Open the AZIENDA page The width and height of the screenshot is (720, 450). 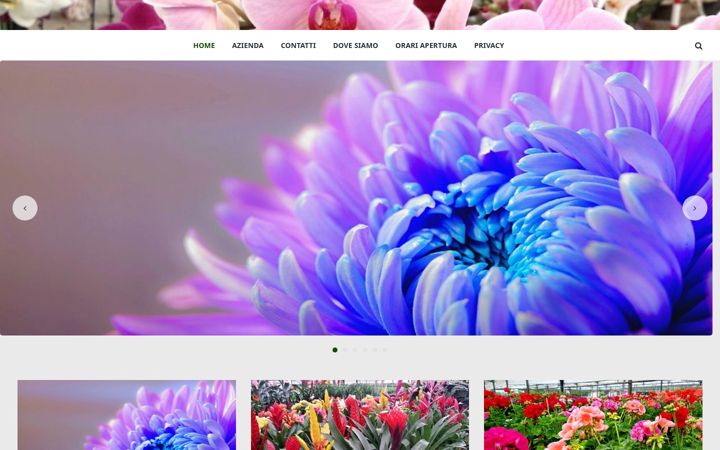pyautogui.click(x=248, y=45)
